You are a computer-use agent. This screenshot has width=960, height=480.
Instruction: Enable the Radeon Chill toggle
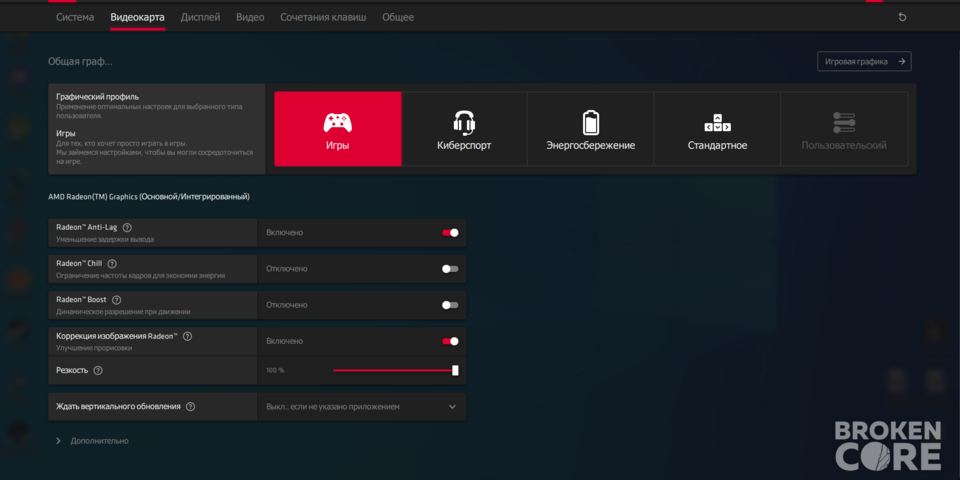450,269
